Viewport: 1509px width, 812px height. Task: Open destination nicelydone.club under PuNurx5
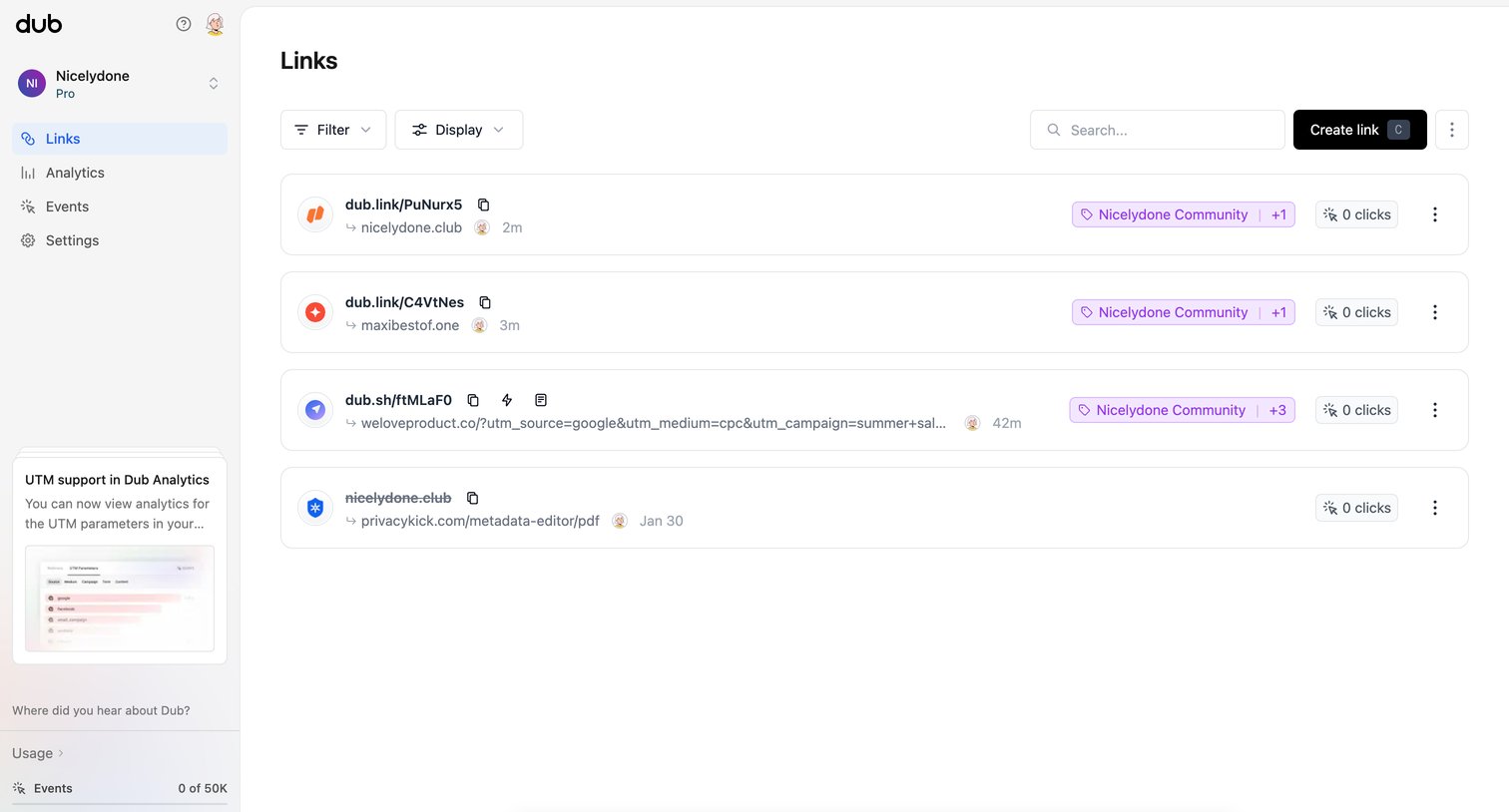pyautogui.click(x=411, y=227)
